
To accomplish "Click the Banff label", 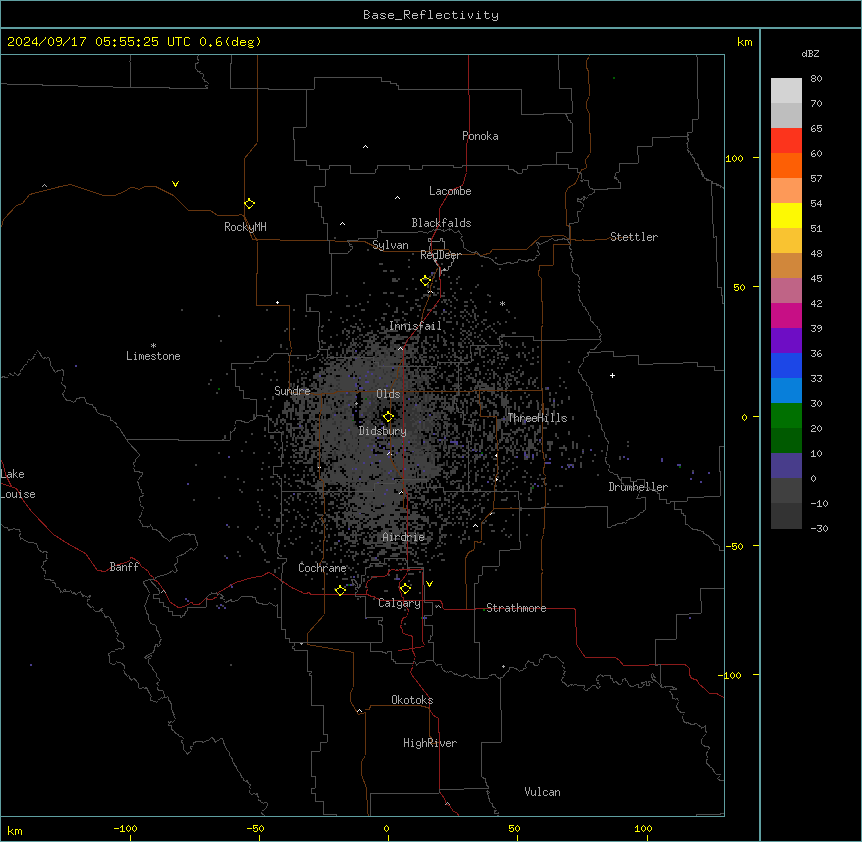I will click(124, 567).
